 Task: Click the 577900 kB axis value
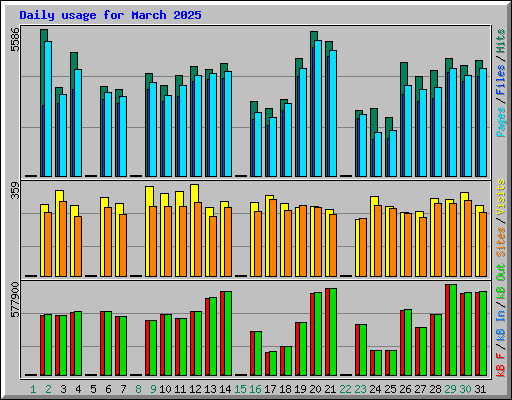point(15,300)
